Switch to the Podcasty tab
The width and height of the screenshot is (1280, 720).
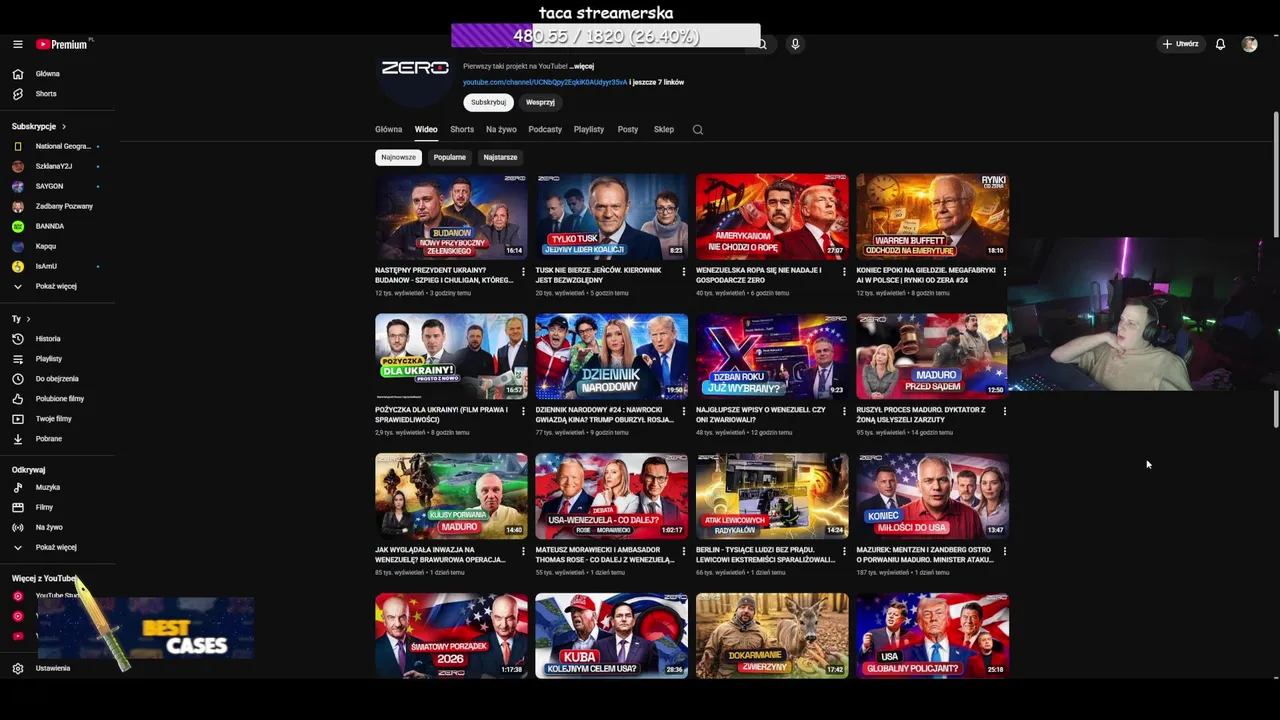pos(545,130)
